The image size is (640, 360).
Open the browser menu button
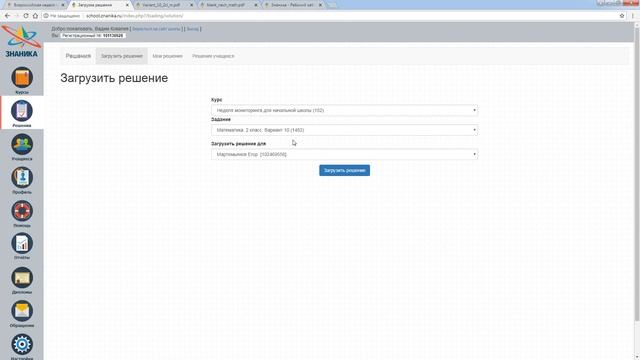633,16
